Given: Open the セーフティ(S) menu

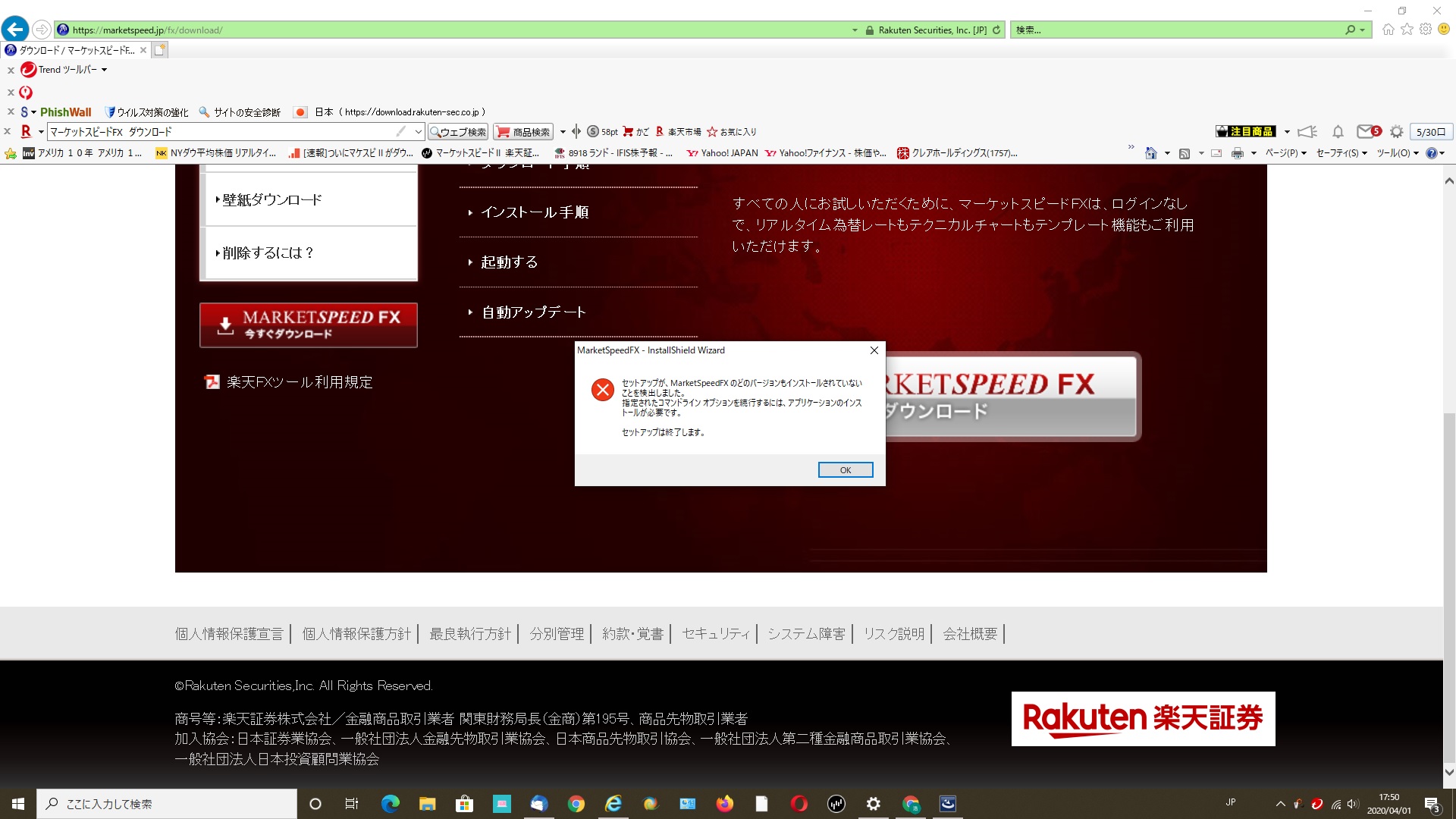Looking at the screenshot, I should point(1341,153).
